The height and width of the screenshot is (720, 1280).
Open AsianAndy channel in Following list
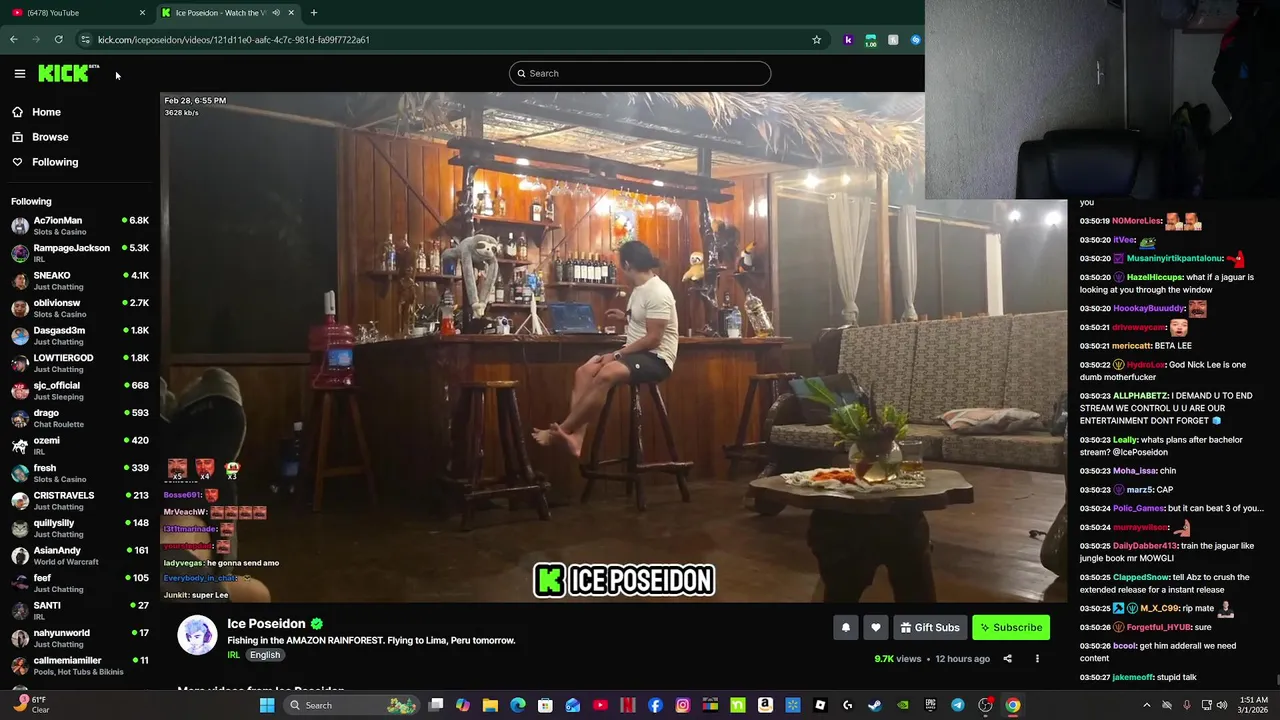point(80,556)
